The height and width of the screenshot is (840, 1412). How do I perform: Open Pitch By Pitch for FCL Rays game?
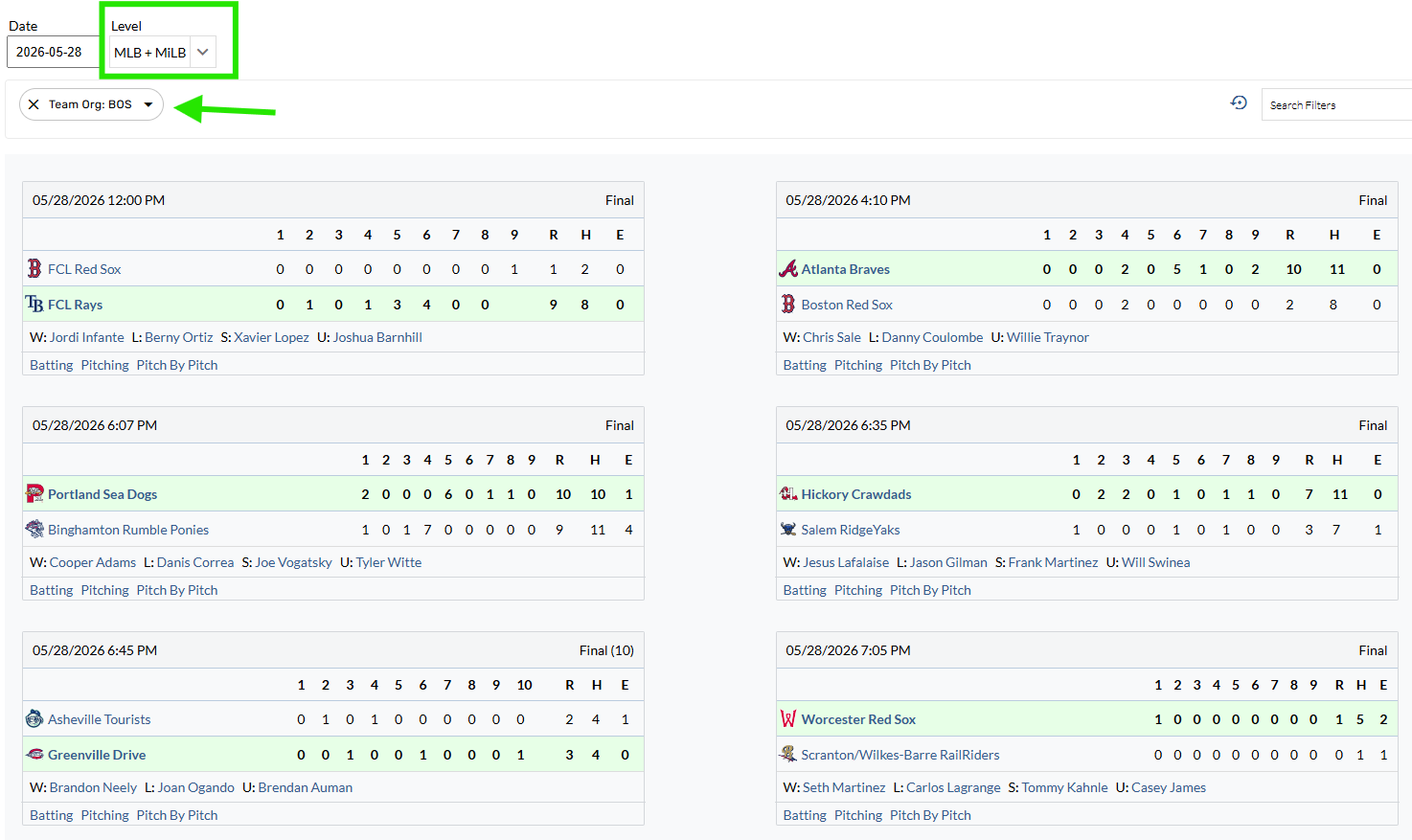177,365
